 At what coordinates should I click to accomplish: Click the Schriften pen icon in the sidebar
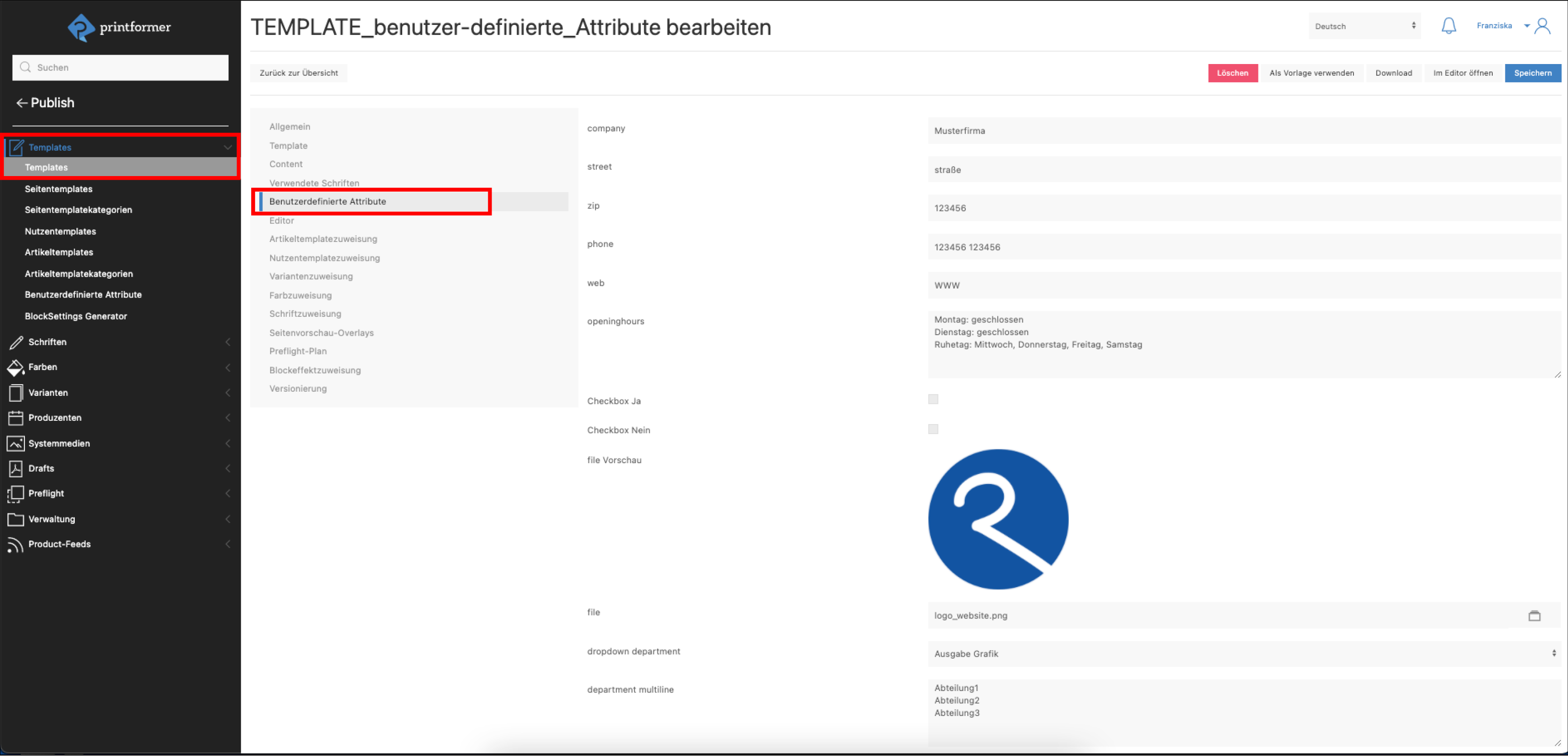(x=16, y=342)
